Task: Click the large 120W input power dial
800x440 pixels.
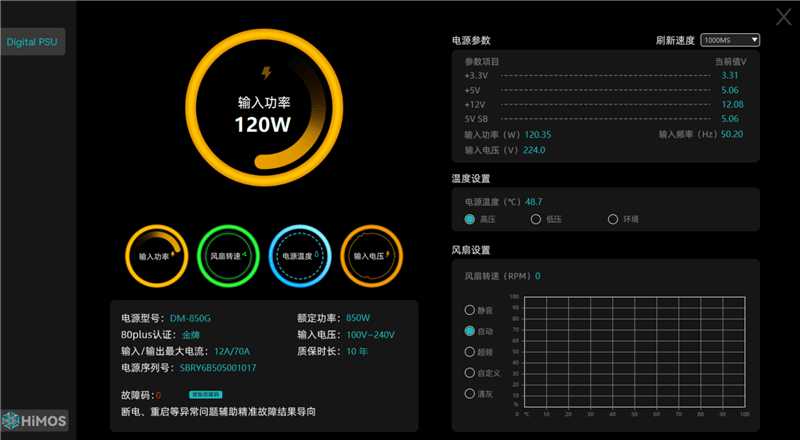Action: click(264, 107)
